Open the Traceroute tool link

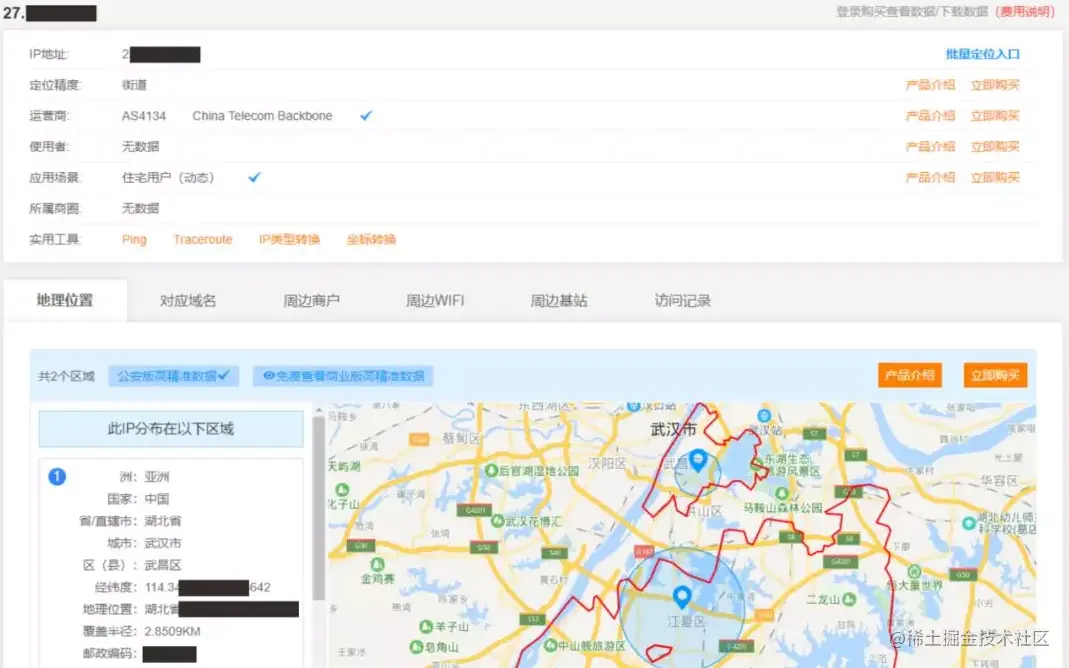[202, 239]
